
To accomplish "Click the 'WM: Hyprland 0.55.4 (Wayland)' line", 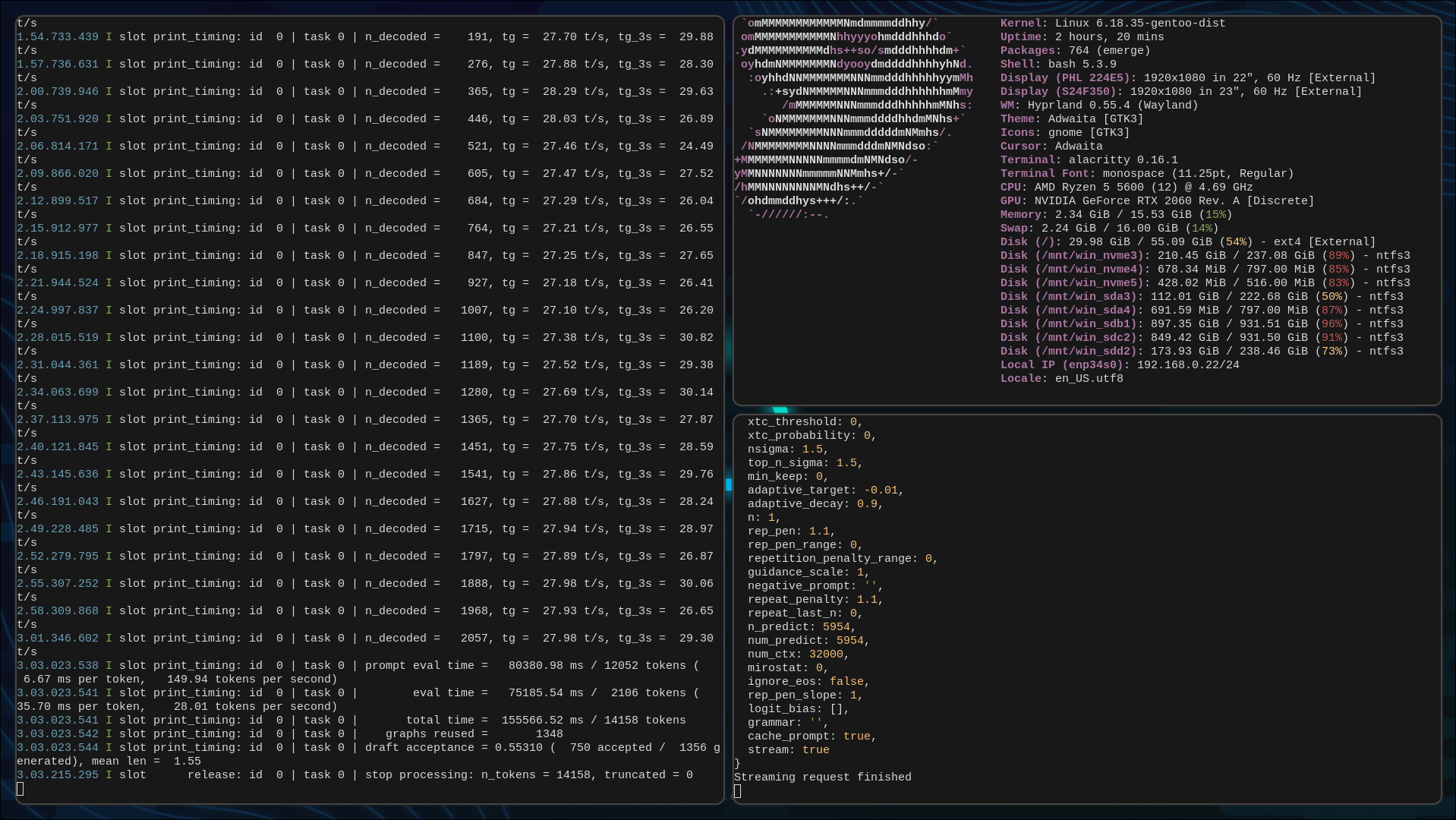I will (1099, 106).
